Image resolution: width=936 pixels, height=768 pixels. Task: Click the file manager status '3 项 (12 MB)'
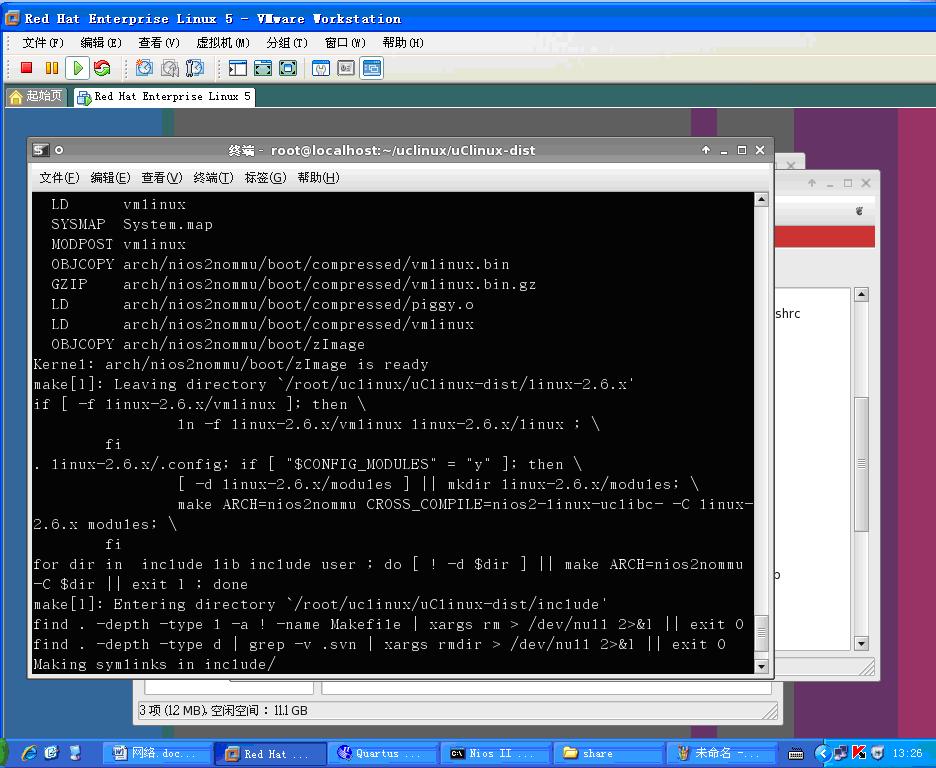tap(173, 710)
